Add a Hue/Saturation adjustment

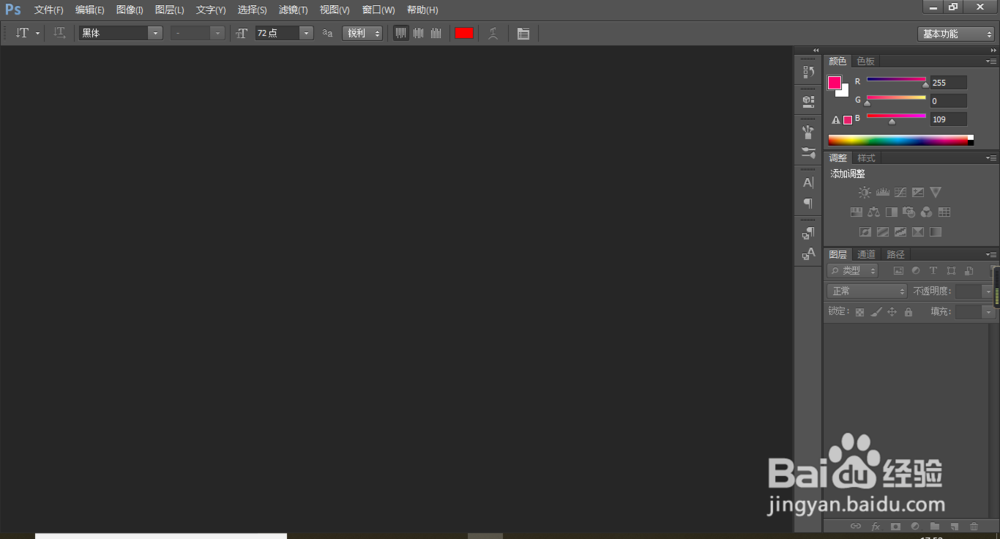pos(856,212)
